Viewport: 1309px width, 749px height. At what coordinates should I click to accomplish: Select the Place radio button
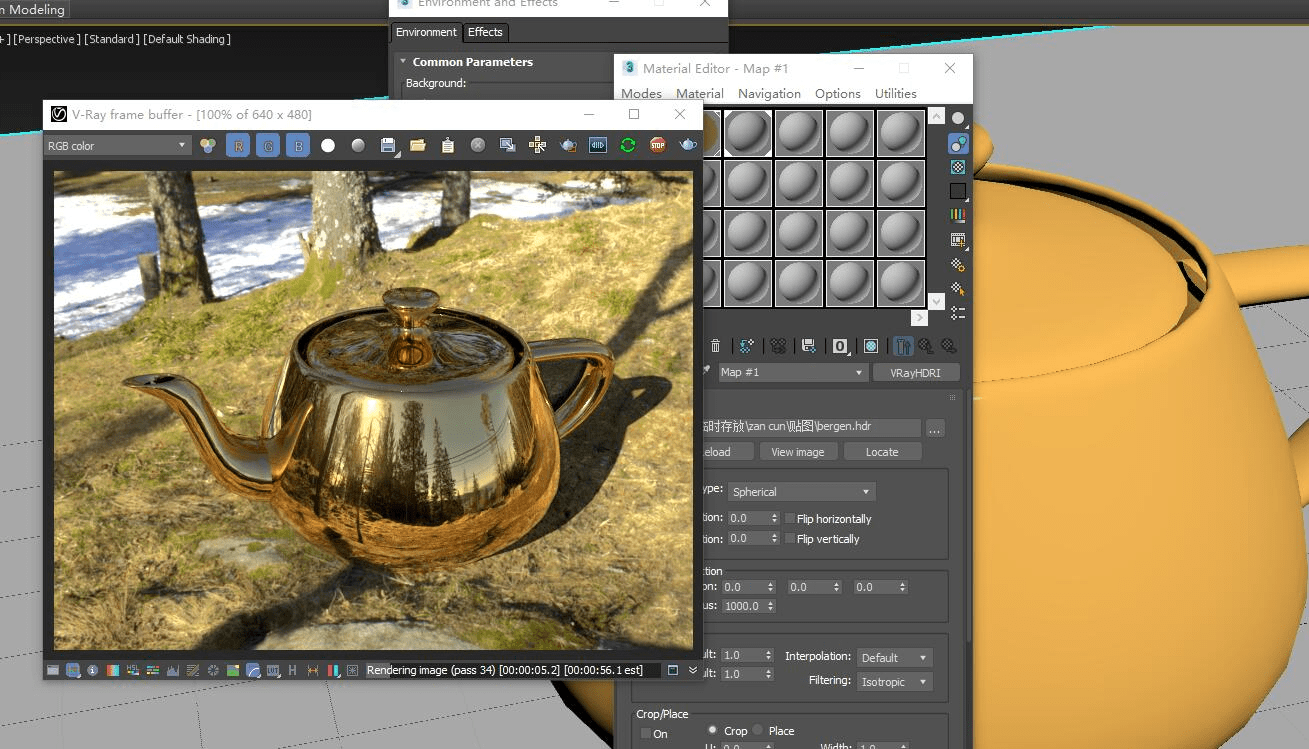(x=758, y=730)
